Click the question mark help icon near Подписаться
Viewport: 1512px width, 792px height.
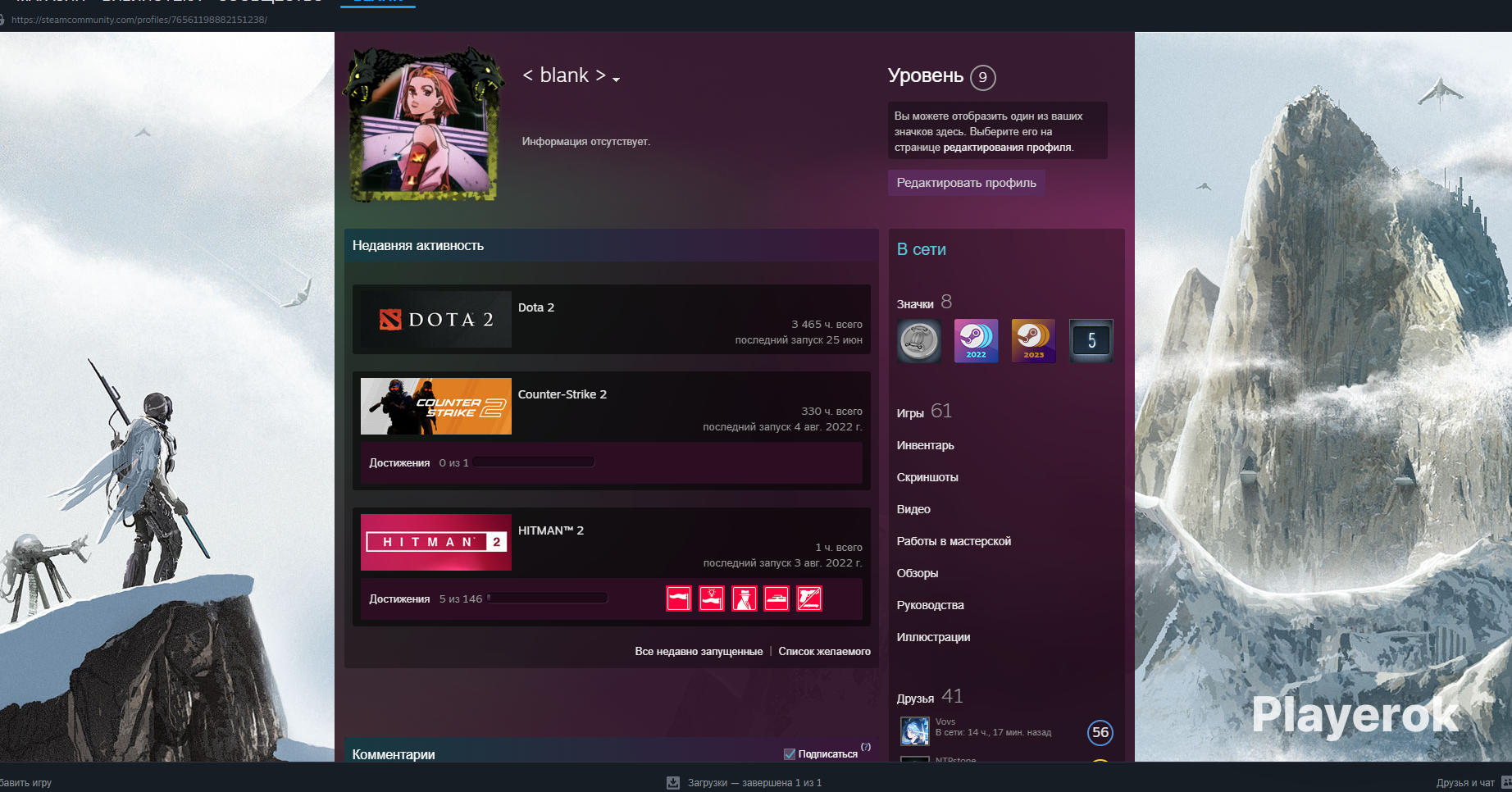tap(866, 747)
